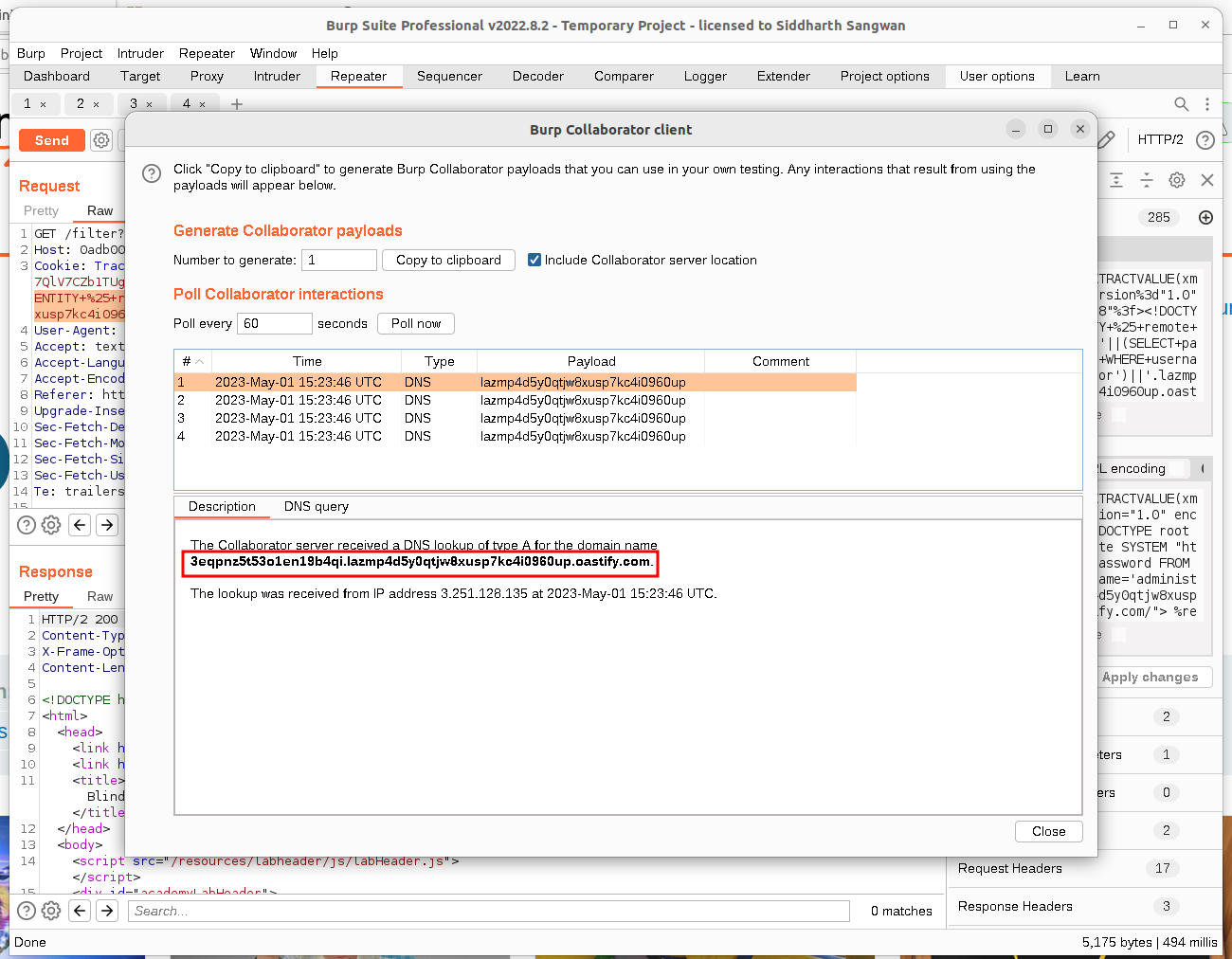Click the Inspector expand-all sections icon
This screenshot has width=1232, height=959.
(1116, 180)
